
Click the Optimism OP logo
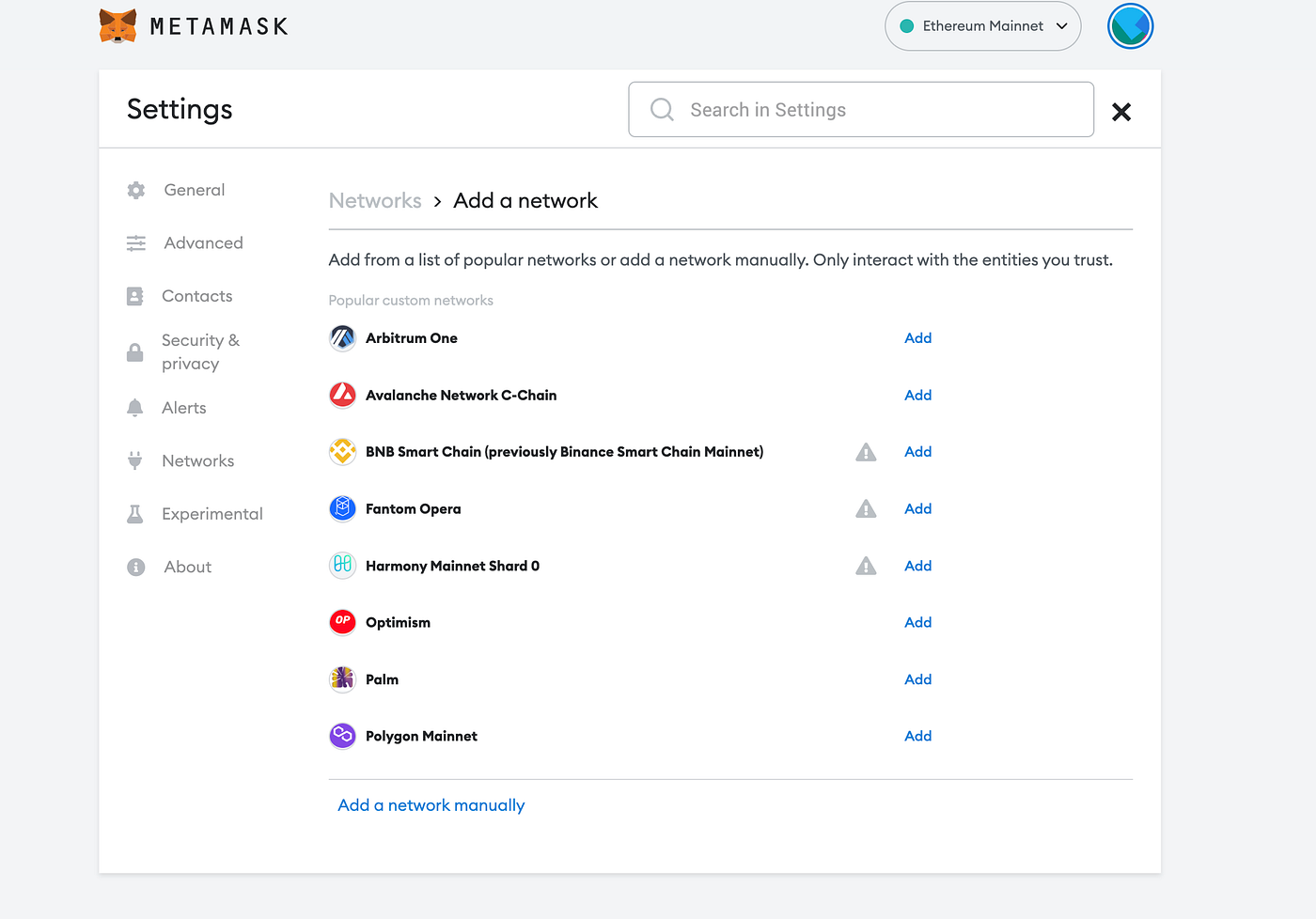click(342, 622)
